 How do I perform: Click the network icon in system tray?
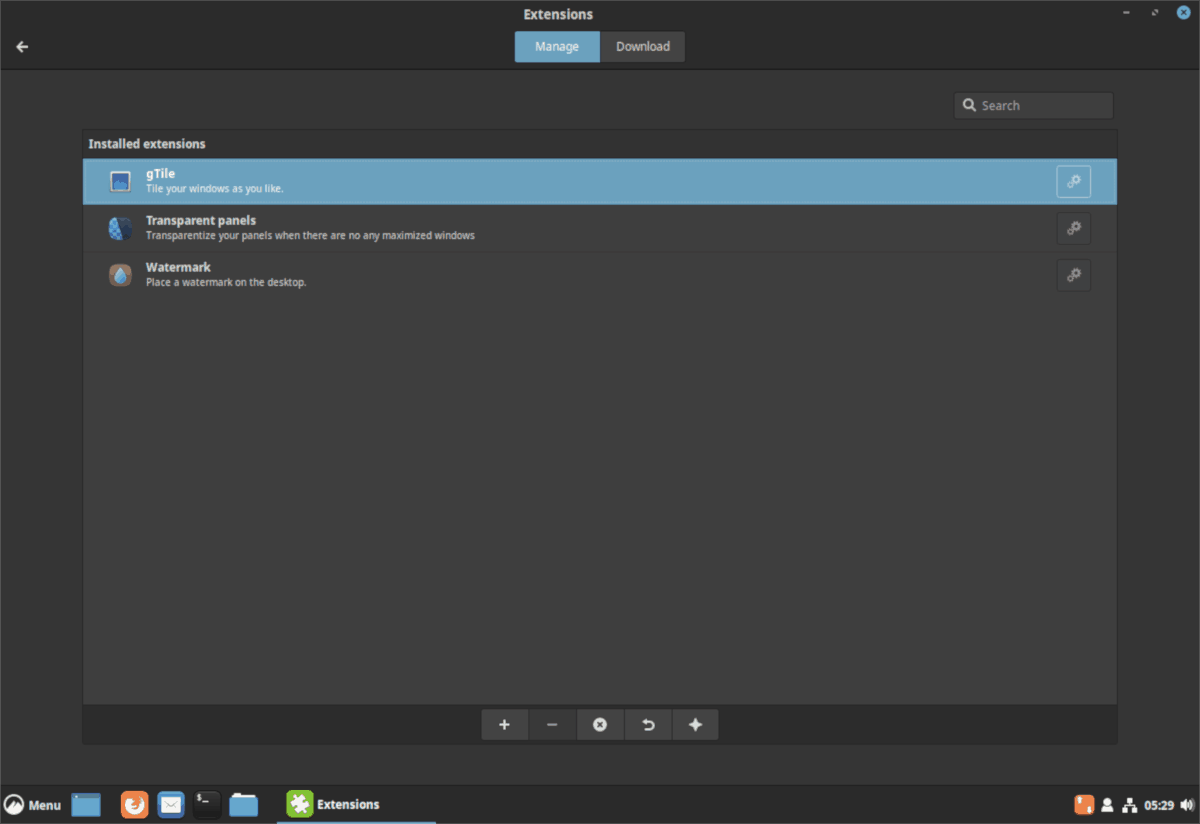pyautogui.click(x=1130, y=804)
